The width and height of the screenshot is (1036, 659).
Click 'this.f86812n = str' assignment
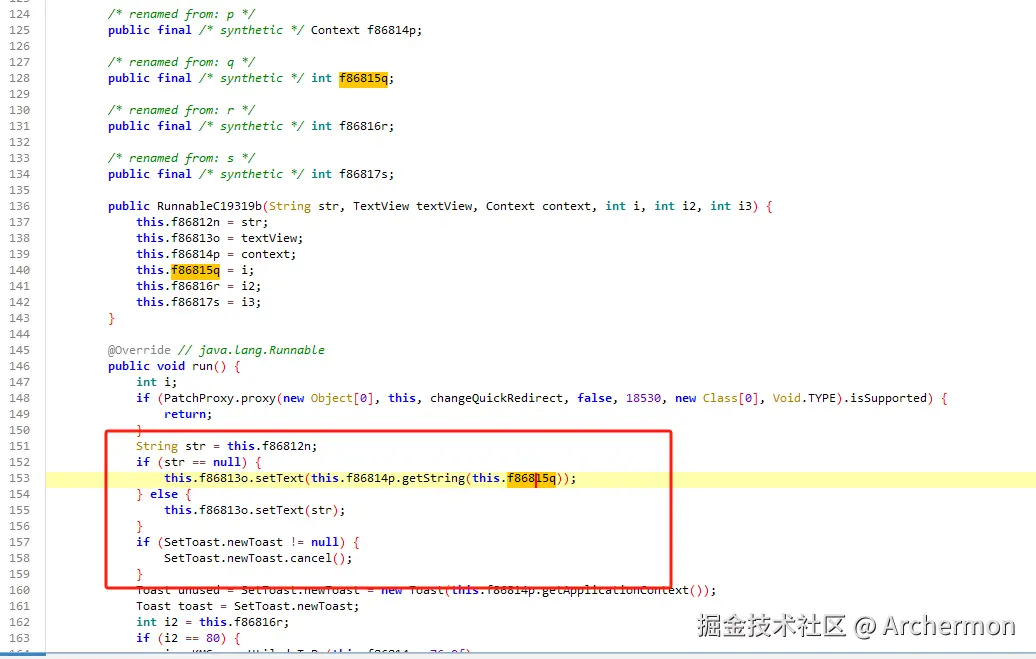coord(202,222)
